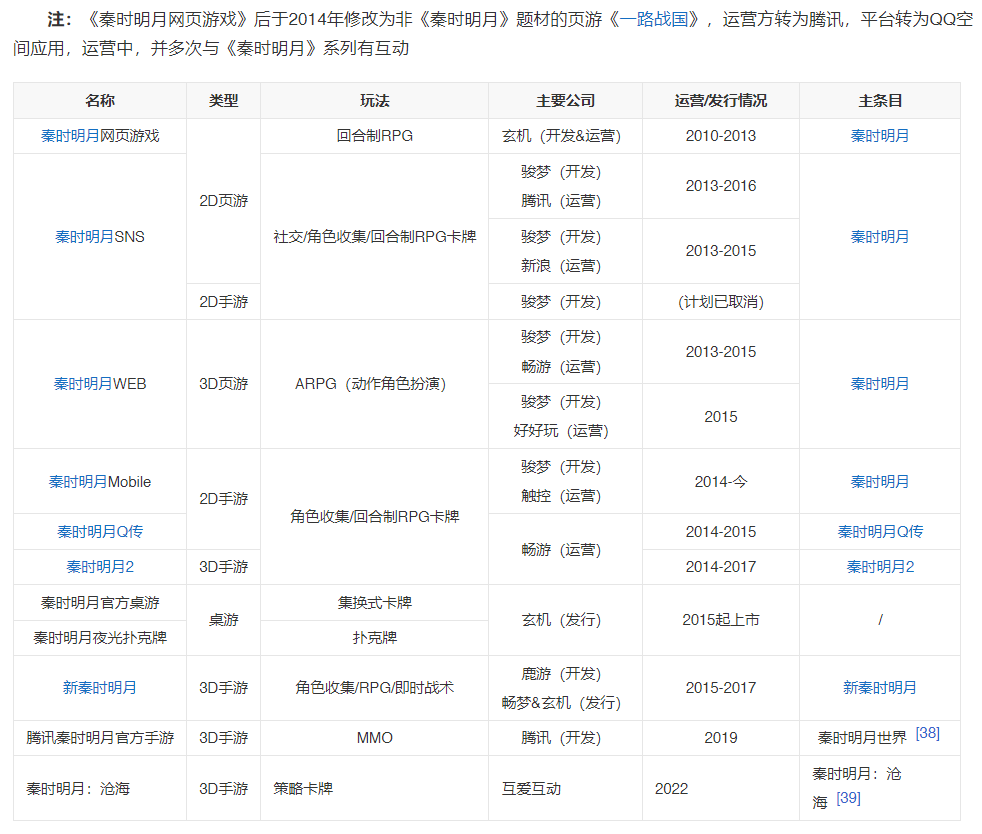Select the 桌游 type cell
982x834 pixels.
[224, 620]
